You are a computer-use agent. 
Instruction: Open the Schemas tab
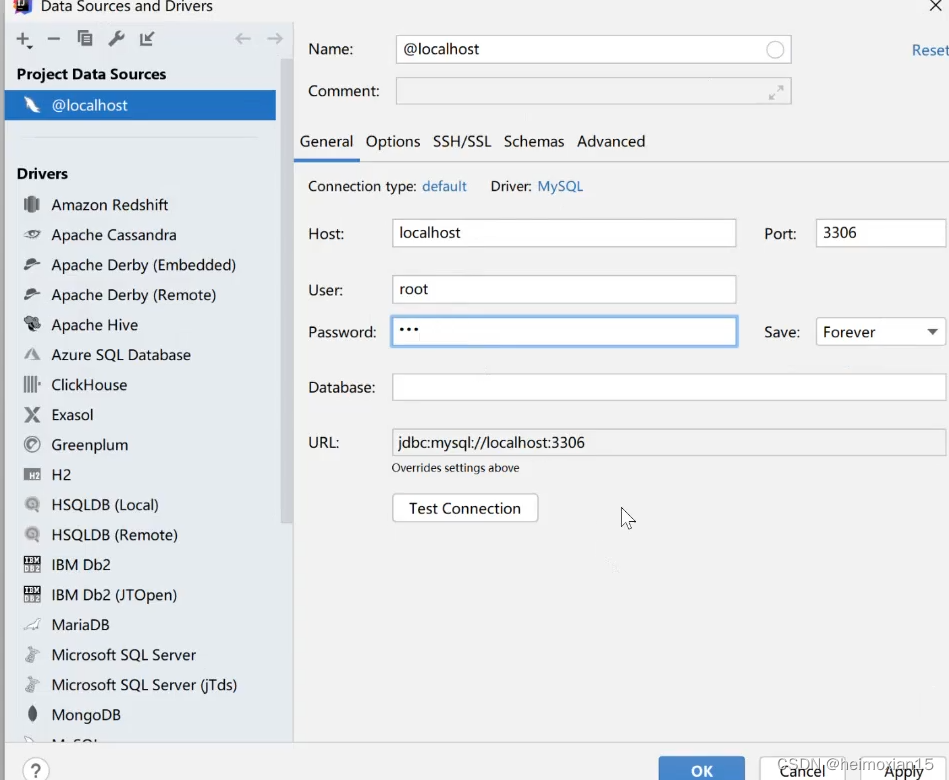[x=534, y=141]
